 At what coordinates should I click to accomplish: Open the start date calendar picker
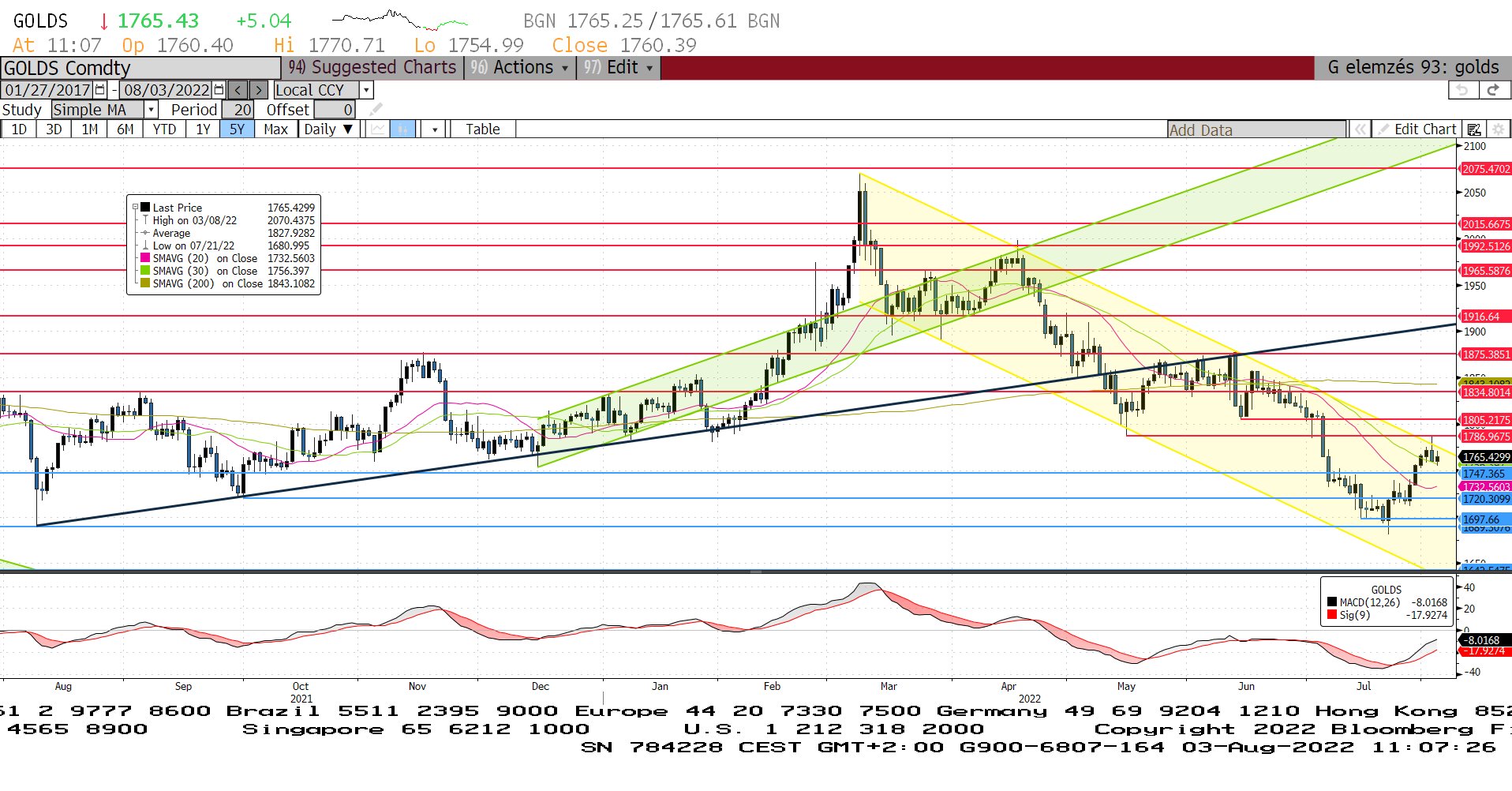[100, 90]
